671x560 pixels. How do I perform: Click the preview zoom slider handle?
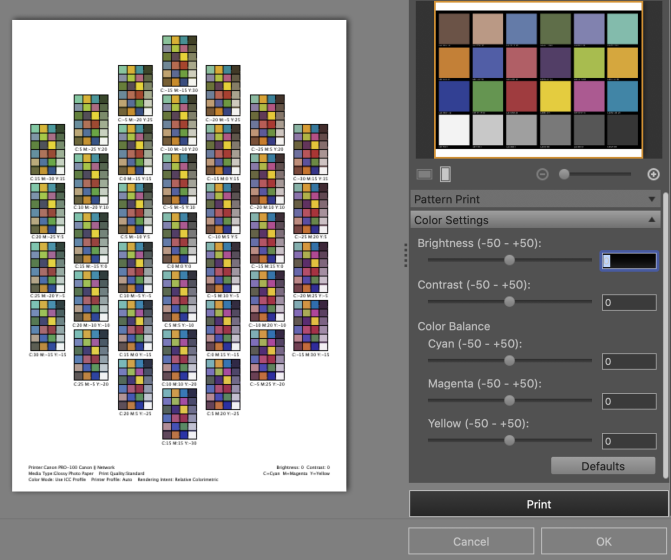[x=564, y=174]
